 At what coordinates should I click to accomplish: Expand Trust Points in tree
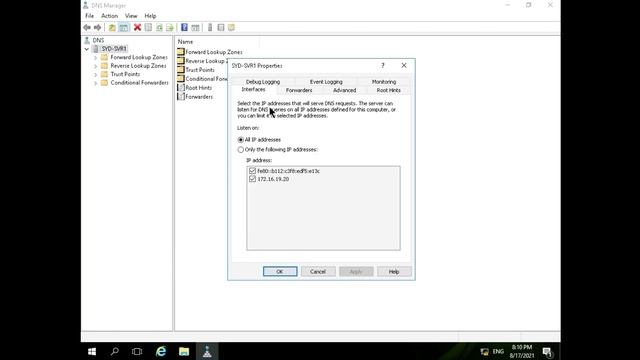coord(96,75)
